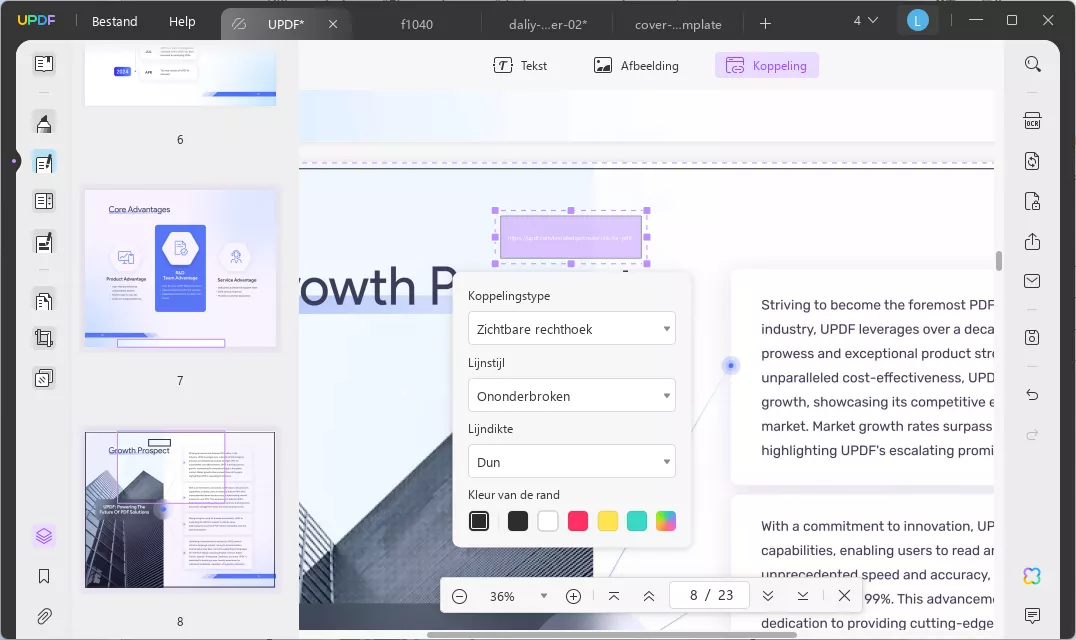1076x640 pixels.
Task: Open the Convert PDF tool
Action: point(1032,161)
